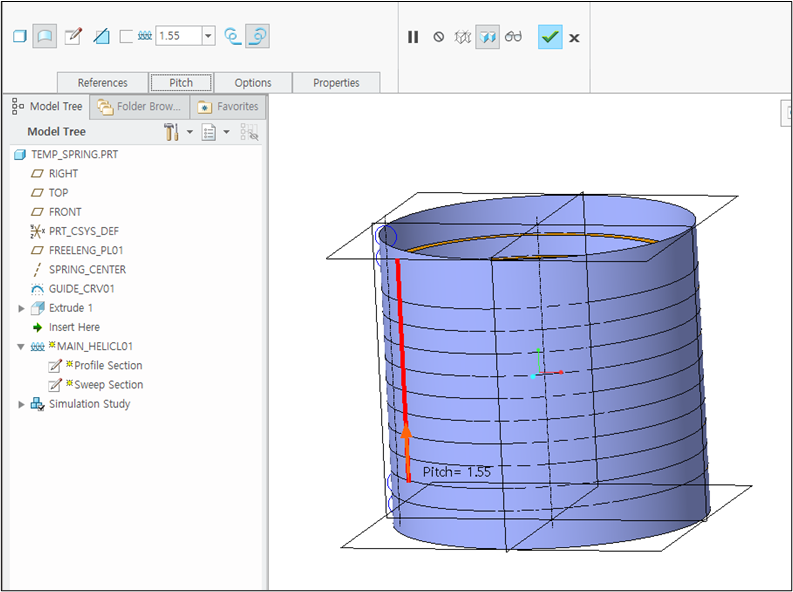
Task: Click the verify glasses icon
Action: (513, 36)
